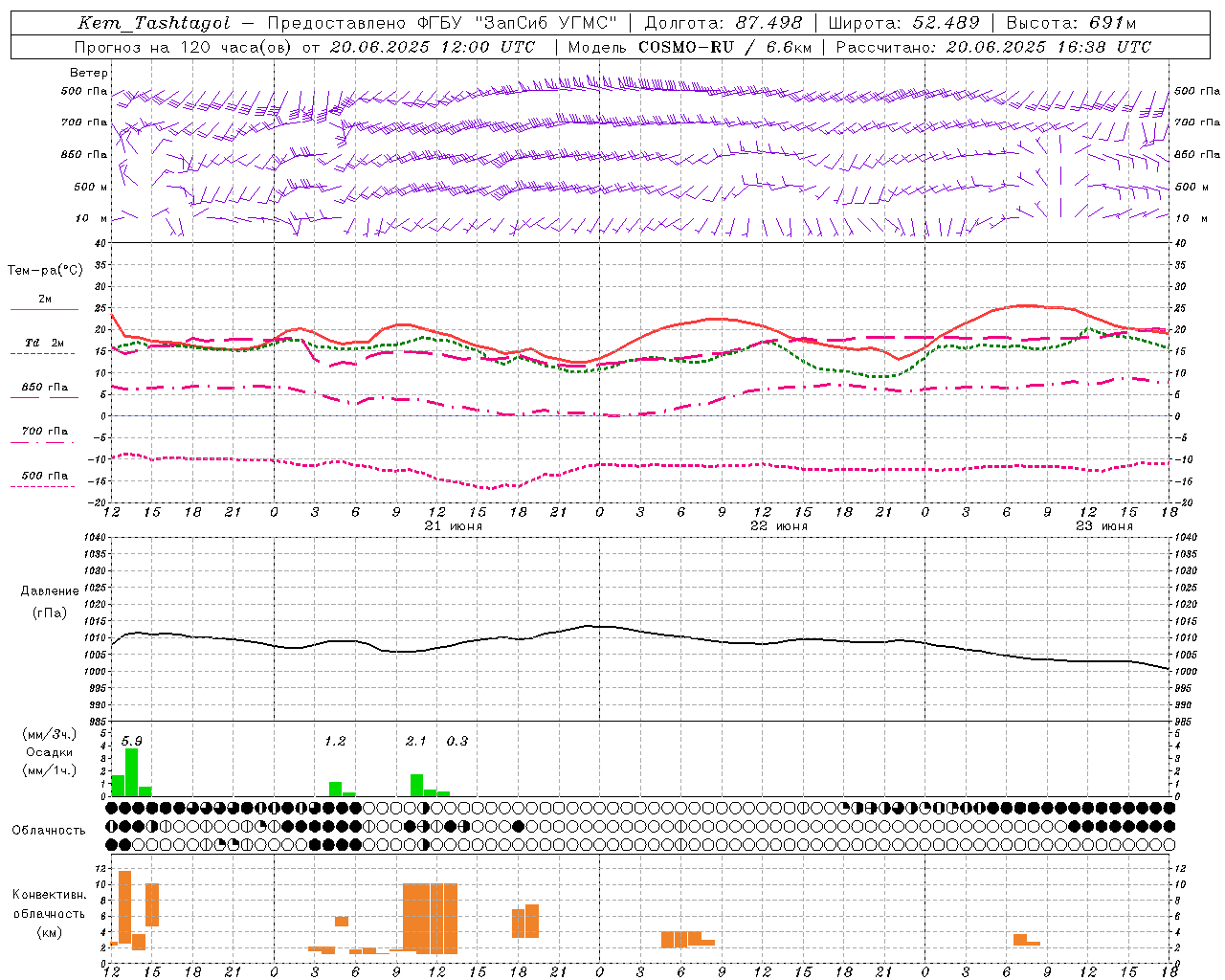Click the (мм/3ч.) precipitation unit label
The height and width of the screenshot is (980, 1225).
(x=50, y=734)
